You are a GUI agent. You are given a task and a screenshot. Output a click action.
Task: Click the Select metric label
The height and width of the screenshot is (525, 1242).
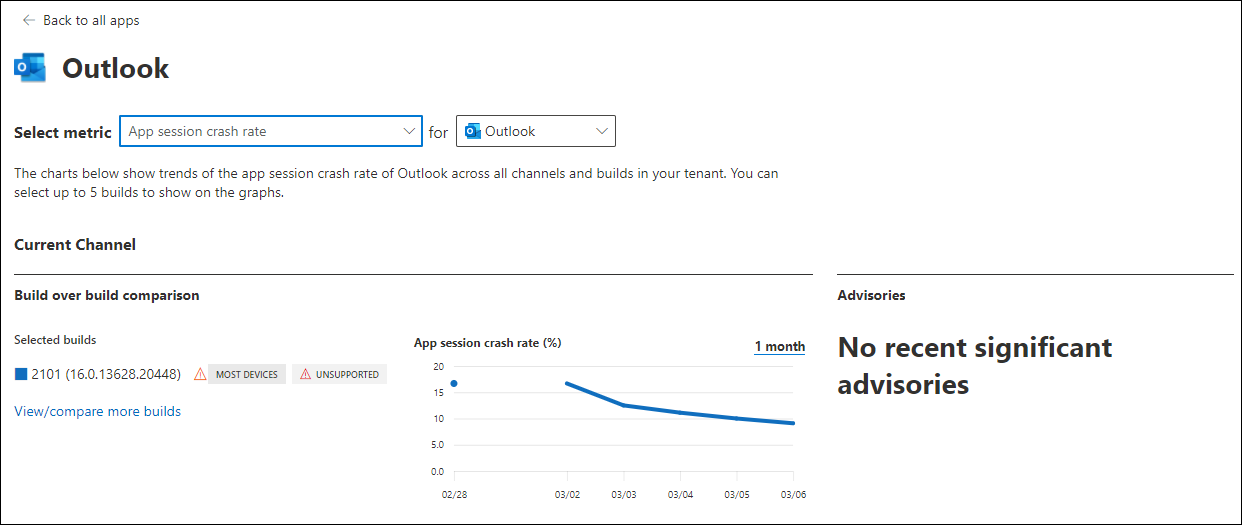tap(63, 132)
